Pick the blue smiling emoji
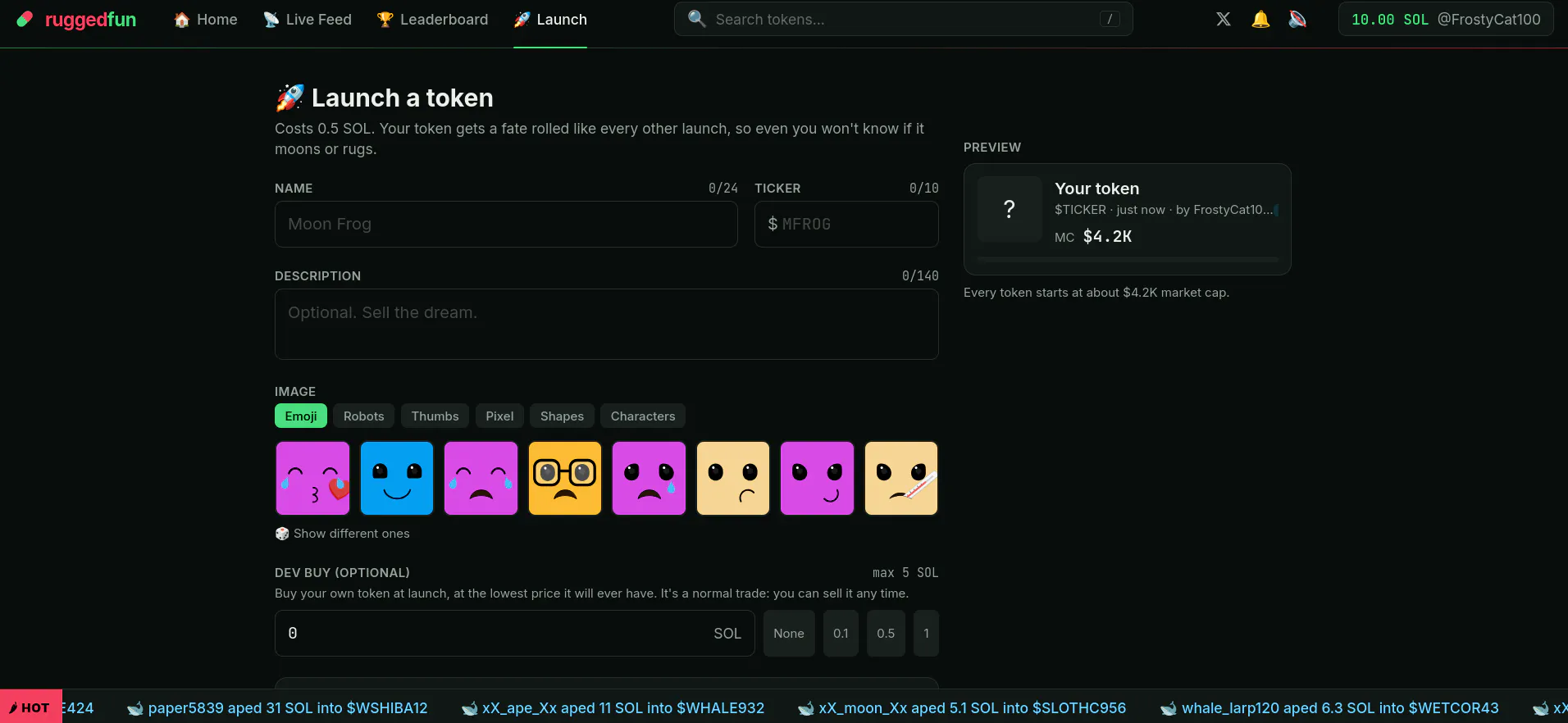1568x723 pixels. (397, 479)
